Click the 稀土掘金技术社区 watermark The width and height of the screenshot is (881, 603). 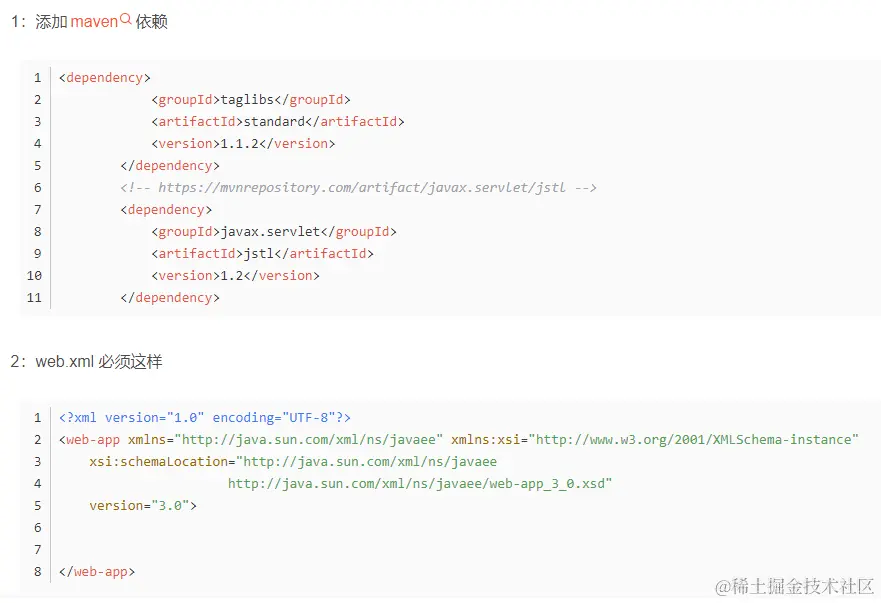pyautogui.click(x=793, y=585)
